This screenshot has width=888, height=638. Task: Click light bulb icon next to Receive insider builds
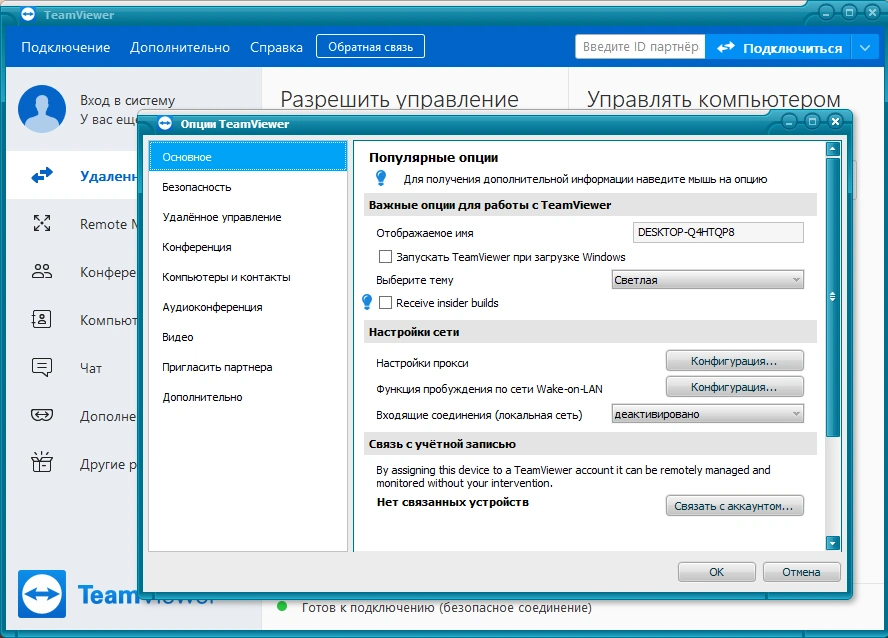click(367, 302)
